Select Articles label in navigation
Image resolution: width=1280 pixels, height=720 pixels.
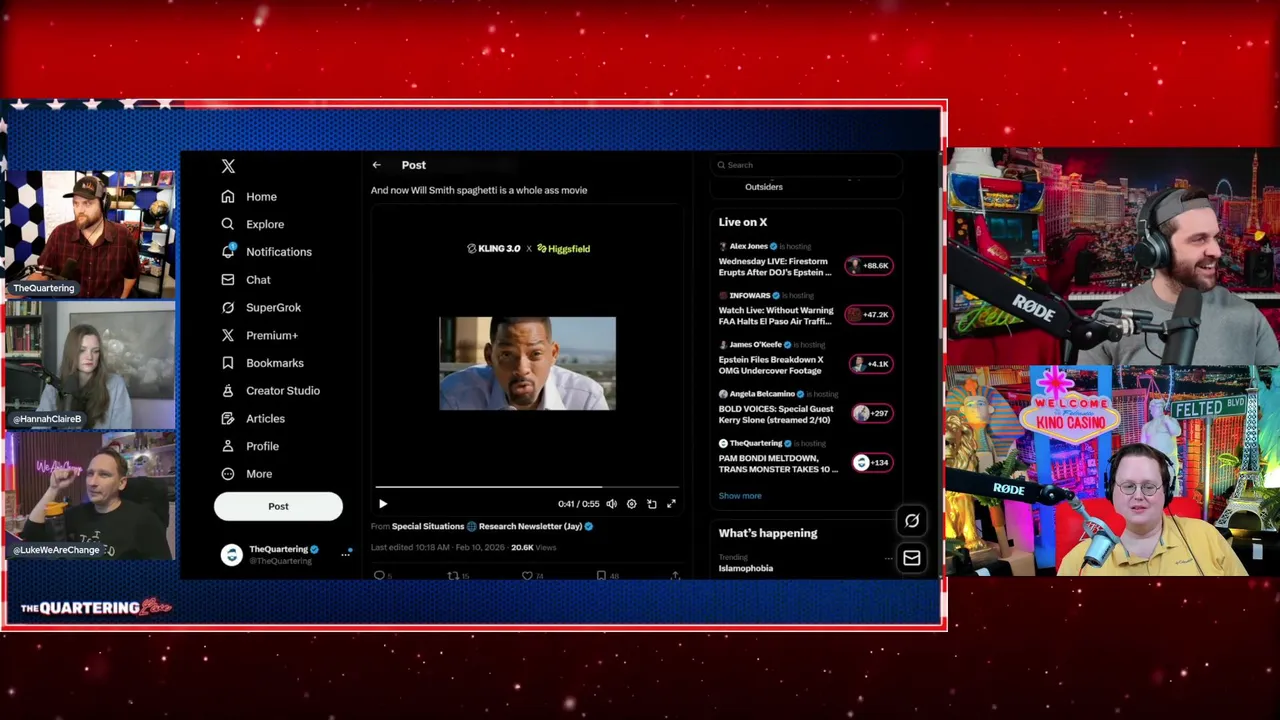pos(266,419)
